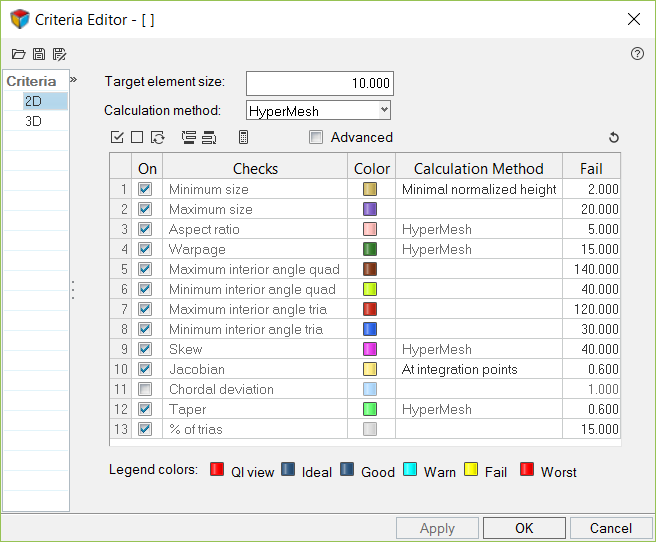Viewport: 656px width, 542px height.
Task: Open help with the question mark icon
Action: point(637,54)
